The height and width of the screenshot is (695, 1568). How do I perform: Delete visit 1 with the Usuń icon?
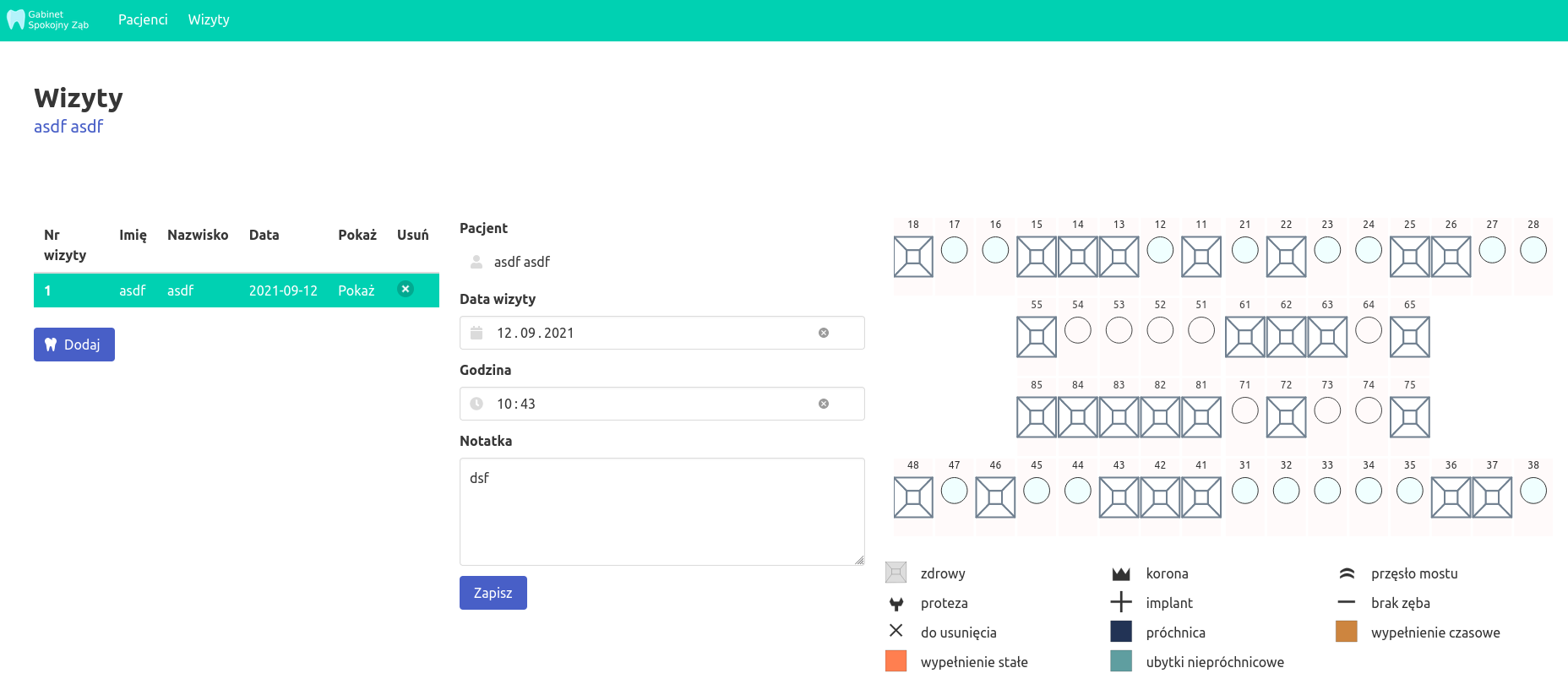click(406, 289)
